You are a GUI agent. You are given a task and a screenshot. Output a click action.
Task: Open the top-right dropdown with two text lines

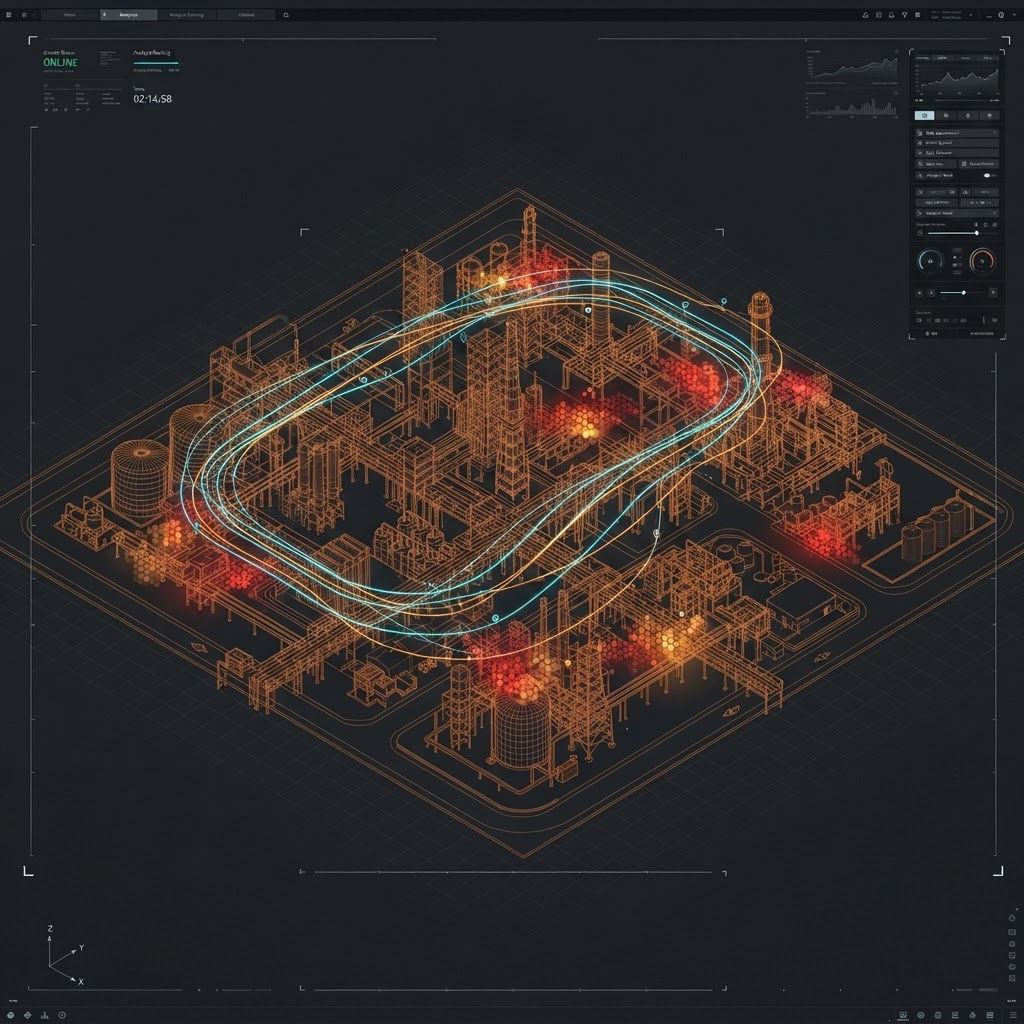click(x=952, y=14)
